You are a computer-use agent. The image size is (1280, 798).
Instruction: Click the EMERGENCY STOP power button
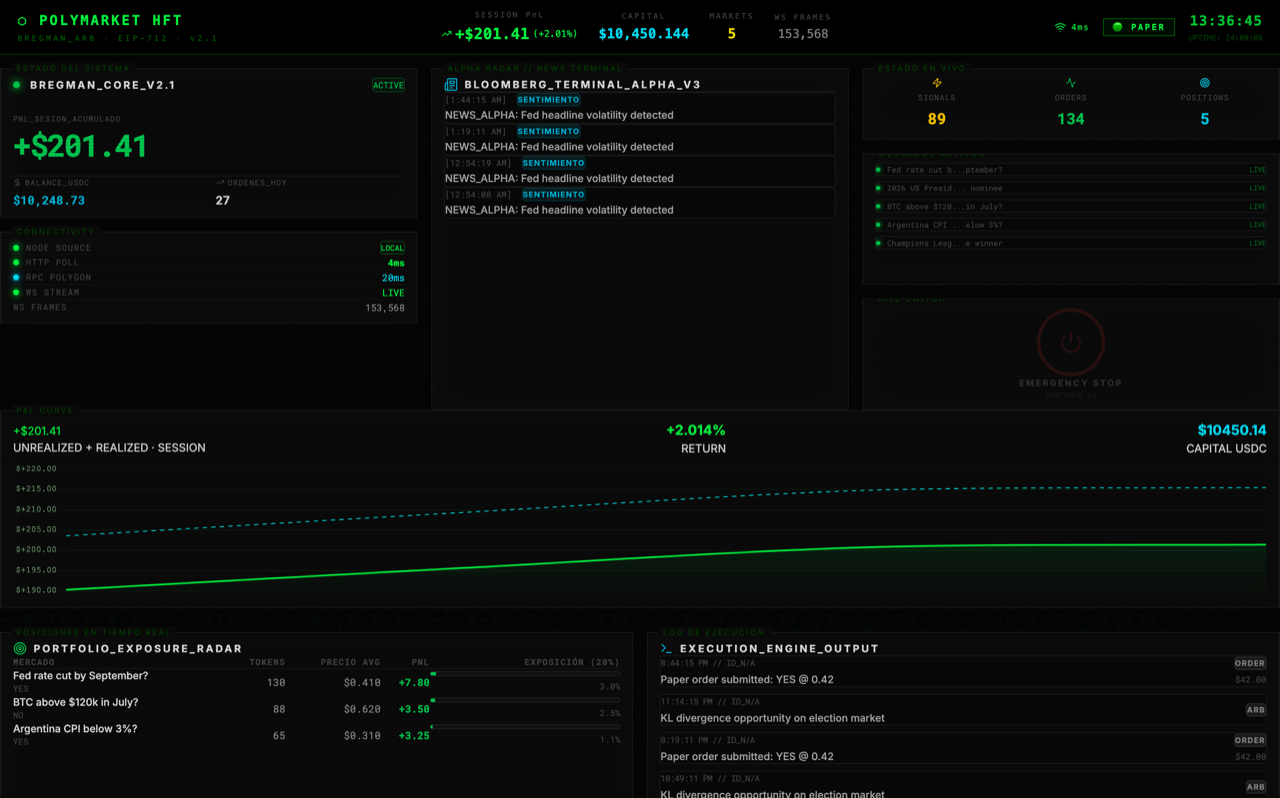tap(1071, 342)
